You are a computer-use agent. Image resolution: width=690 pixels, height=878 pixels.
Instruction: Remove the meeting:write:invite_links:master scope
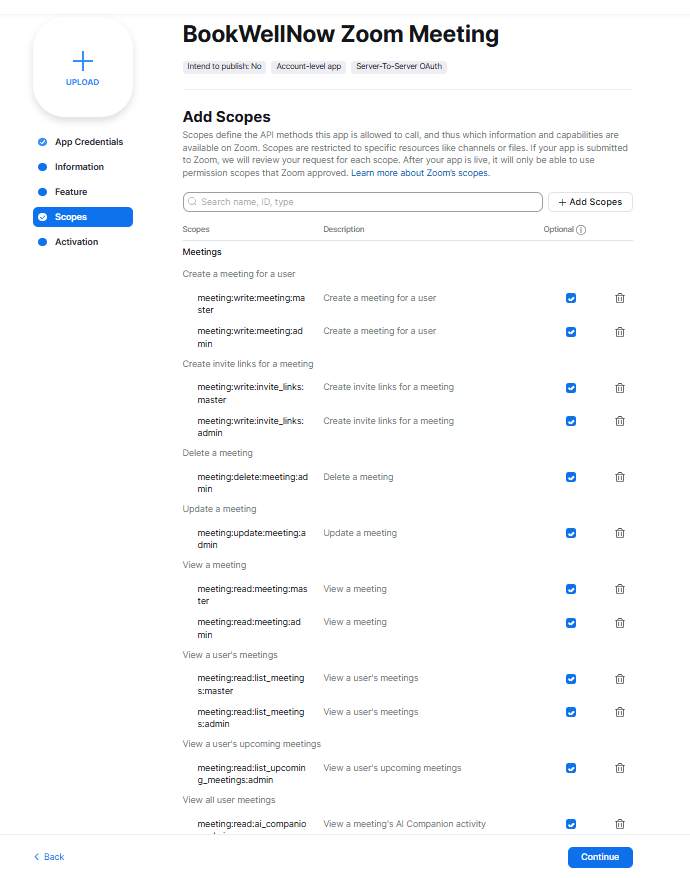coord(619,387)
